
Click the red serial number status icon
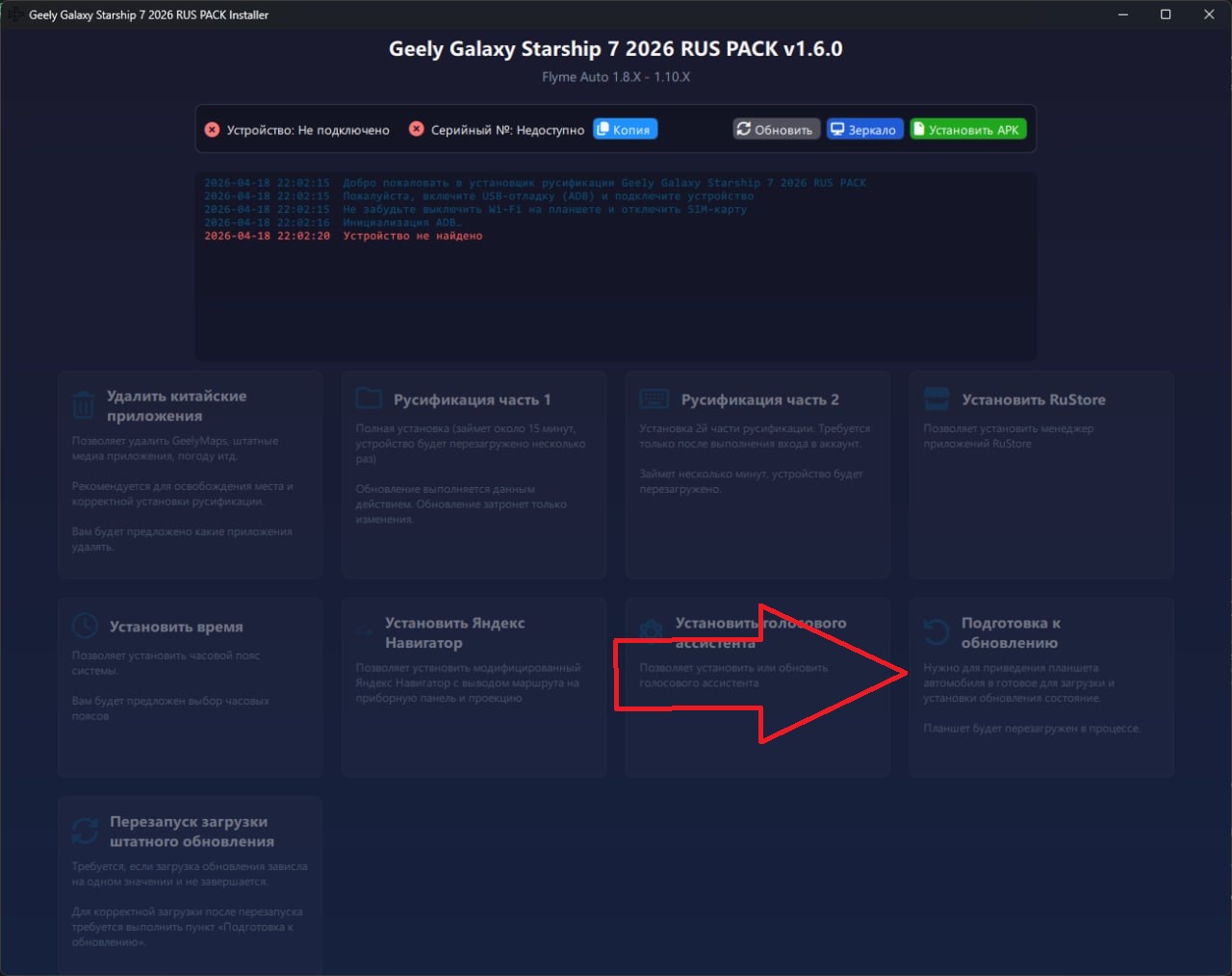(x=416, y=129)
